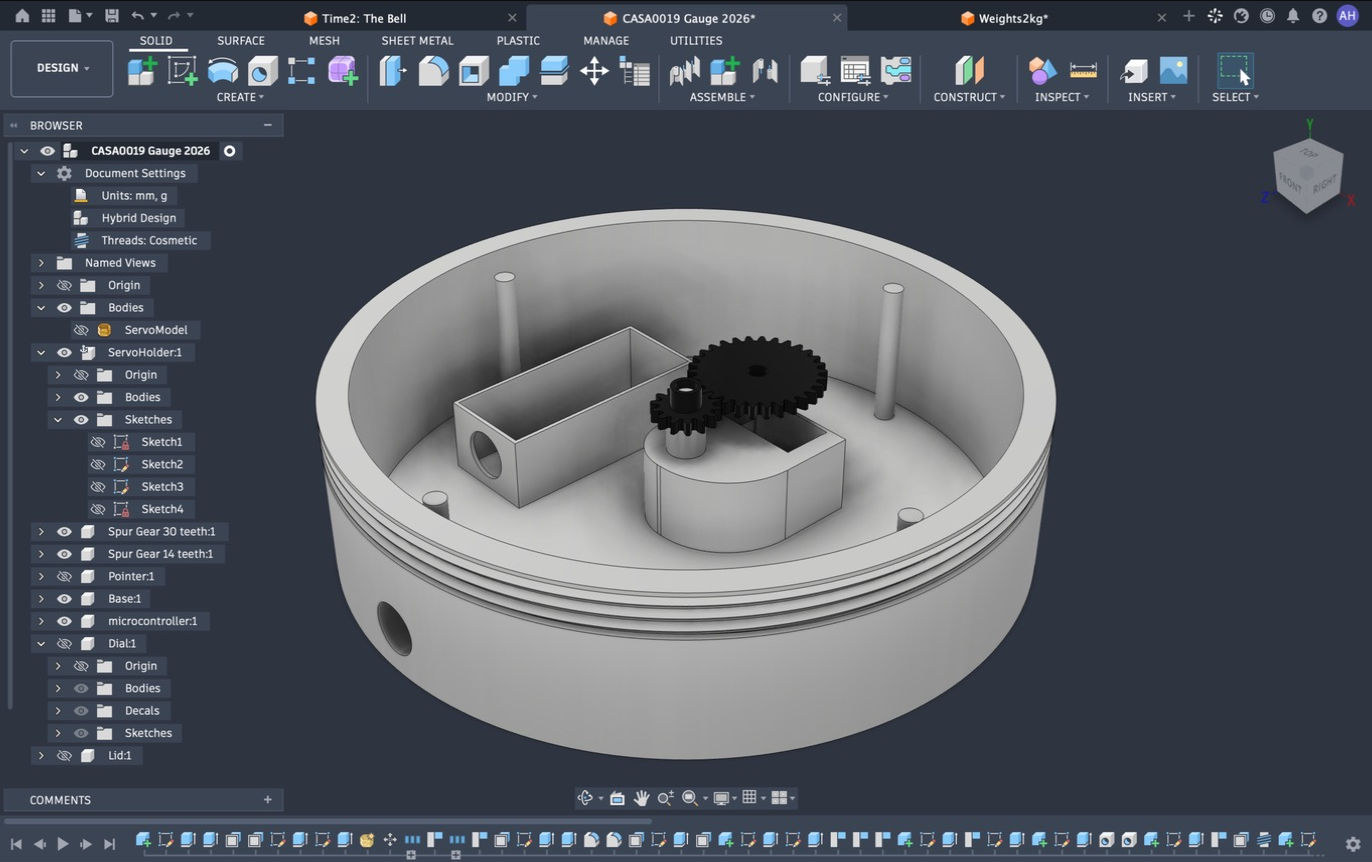Hide the ServoHolder:1 component
The image size is (1372, 862).
click(x=64, y=352)
